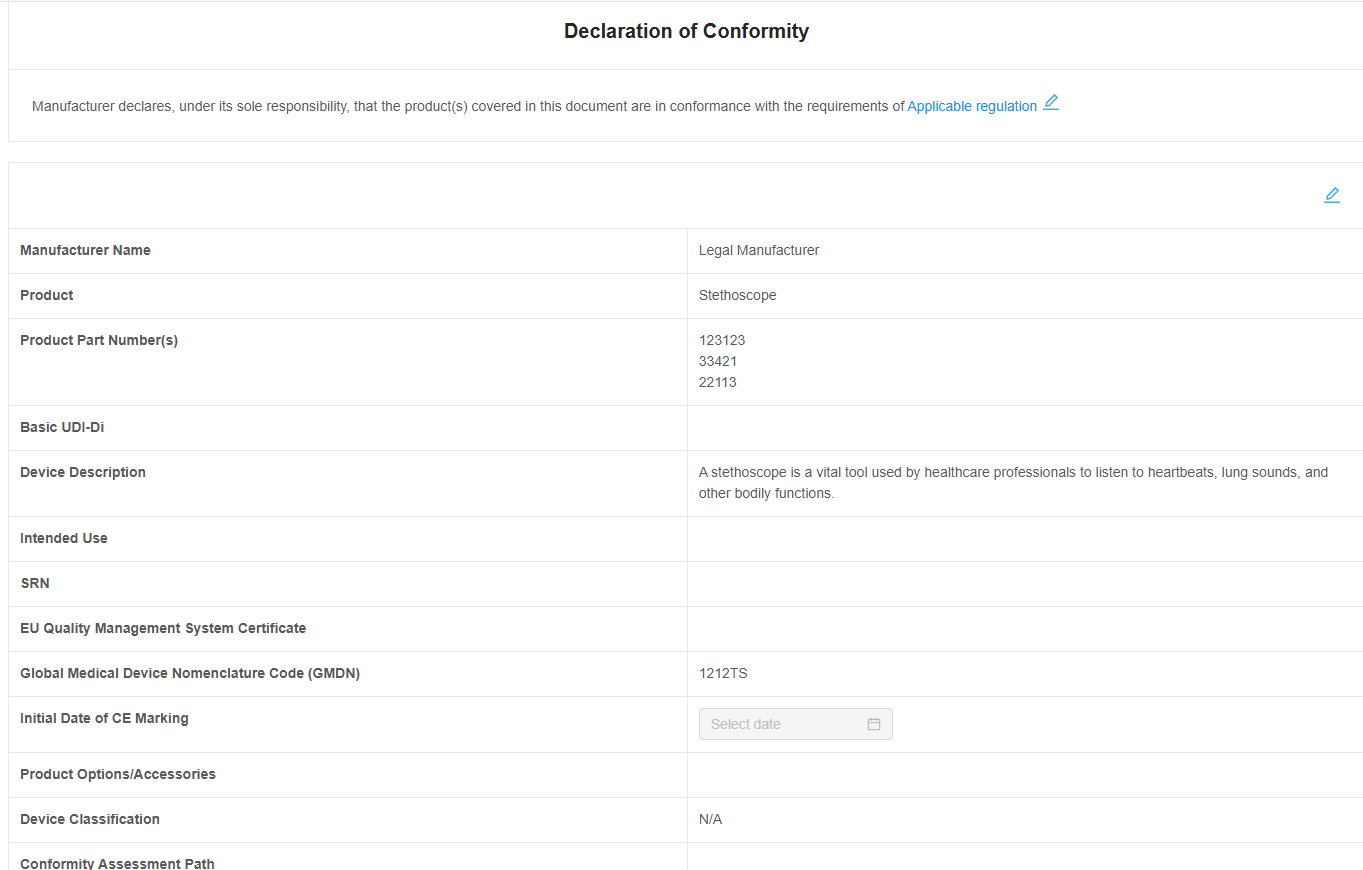
Task: Click the Basic UDI-Di row label
Action: click(x=62, y=427)
